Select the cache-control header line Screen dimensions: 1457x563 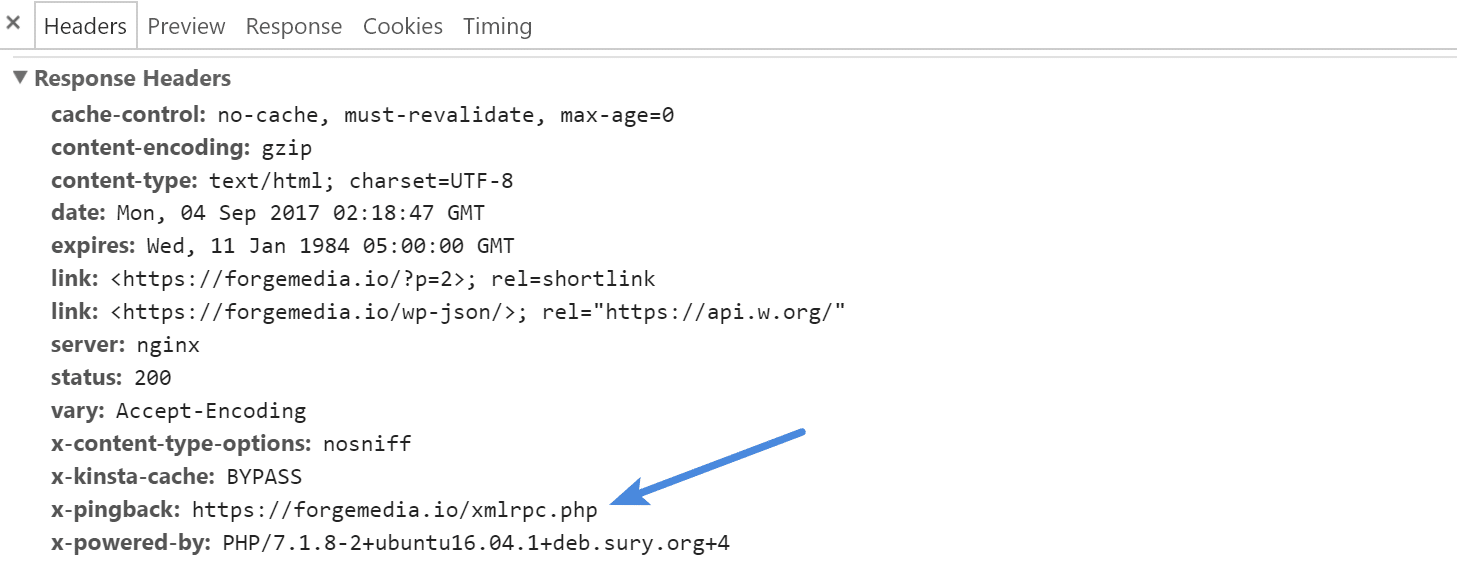click(363, 115)
